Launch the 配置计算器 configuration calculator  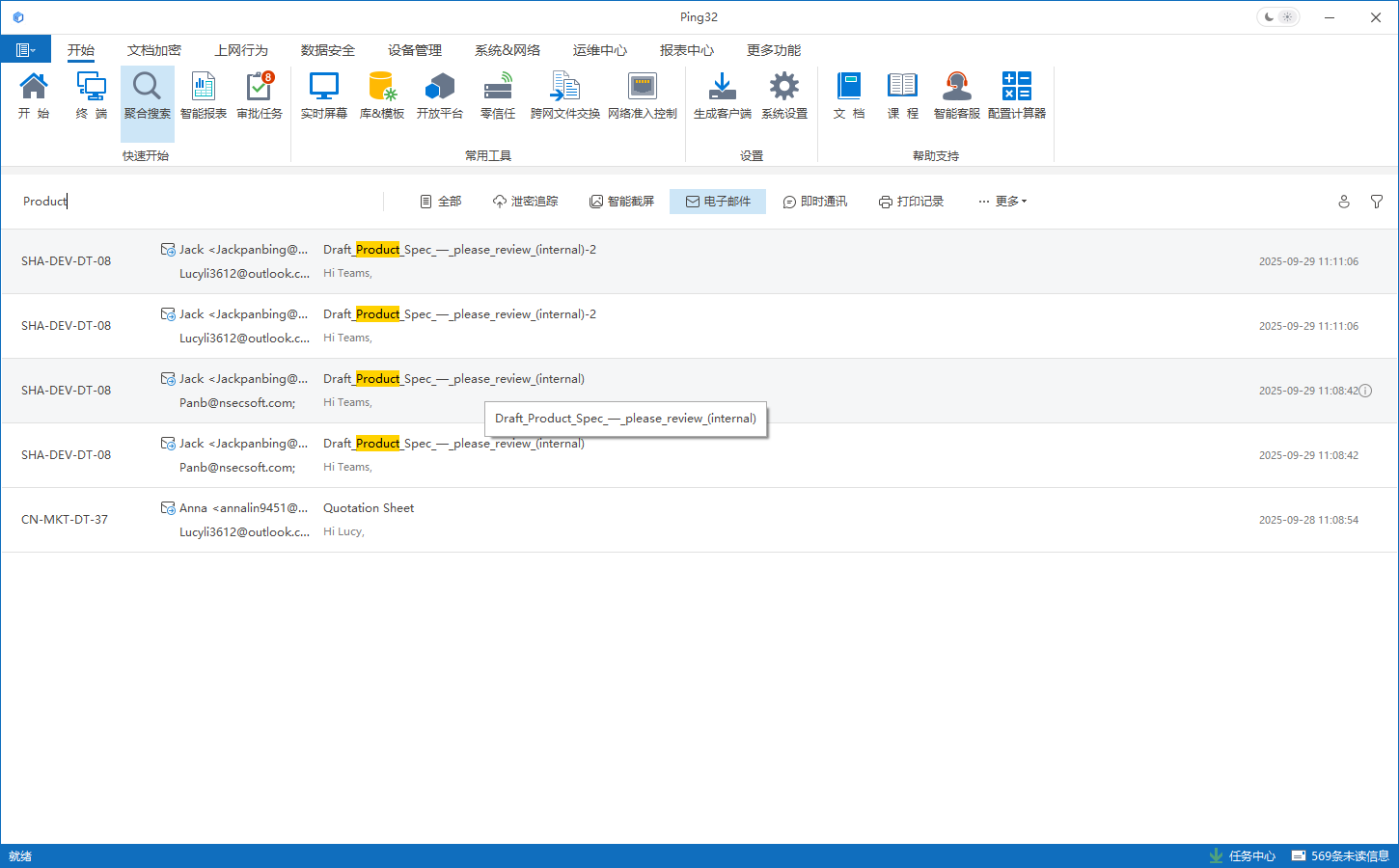[x=1016, y=95]
